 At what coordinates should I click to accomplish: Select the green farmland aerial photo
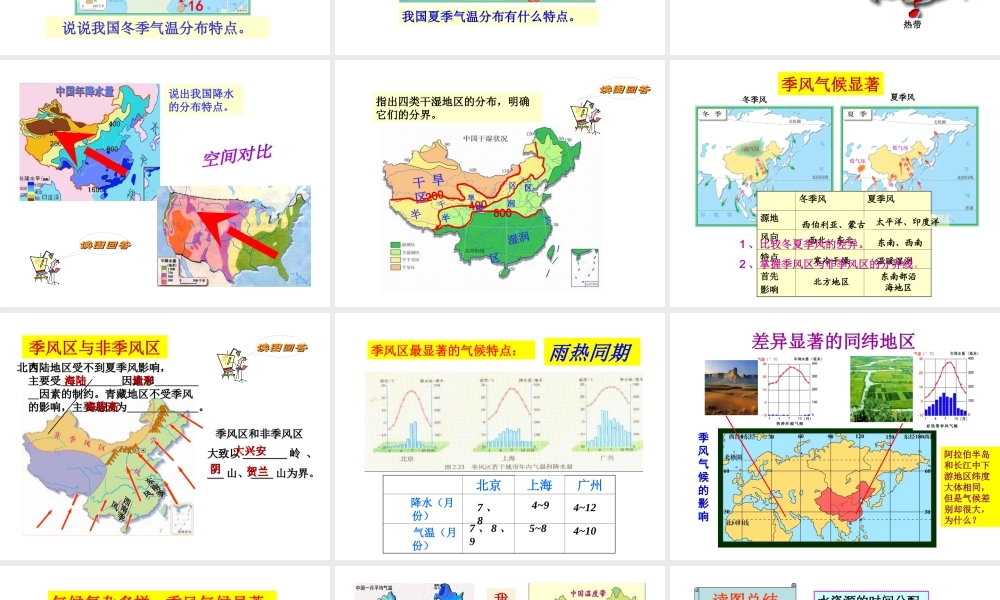[x=881, y=389]
